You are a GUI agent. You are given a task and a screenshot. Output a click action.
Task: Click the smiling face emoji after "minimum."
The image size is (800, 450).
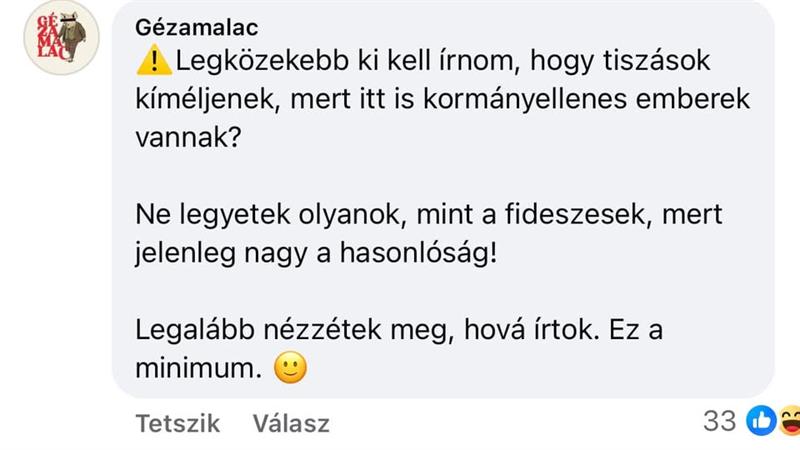point(290,369)
